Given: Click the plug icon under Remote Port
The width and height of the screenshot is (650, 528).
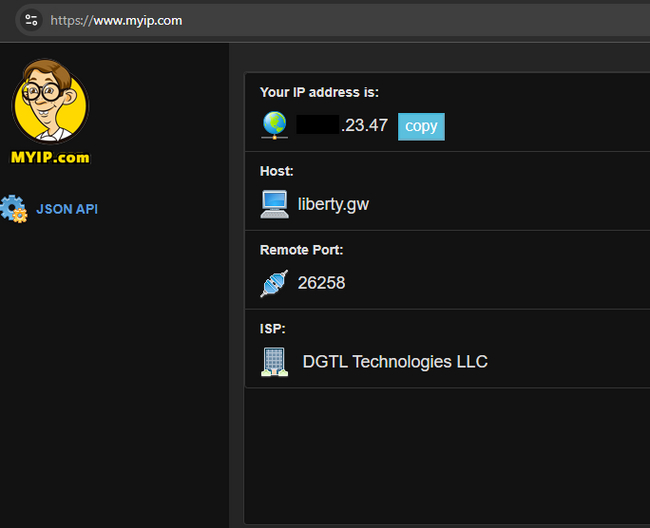Looking at the screenshot, I should pyautogui.click(x=274, y=283).
